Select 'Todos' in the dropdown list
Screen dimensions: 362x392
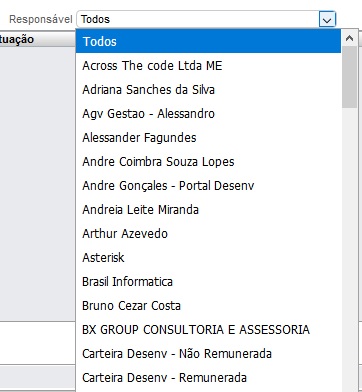pyautogui.click(x=208, y=41)
